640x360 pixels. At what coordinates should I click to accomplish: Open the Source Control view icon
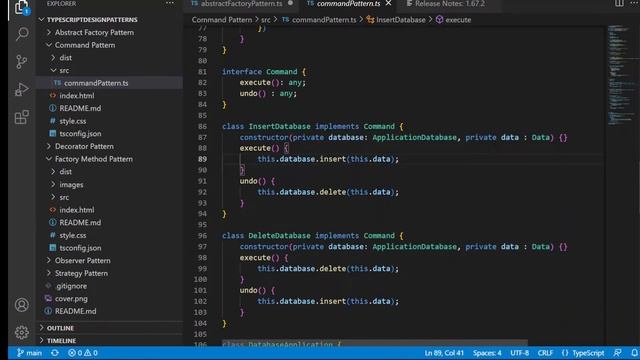coord(22,62)
